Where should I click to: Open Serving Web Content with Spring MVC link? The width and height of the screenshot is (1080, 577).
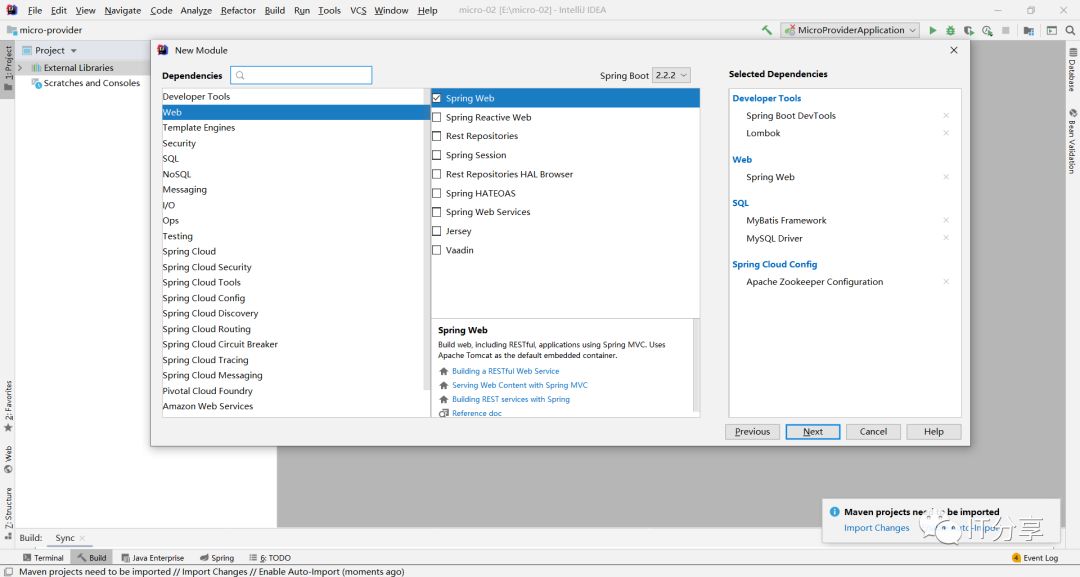pos(520,385)
